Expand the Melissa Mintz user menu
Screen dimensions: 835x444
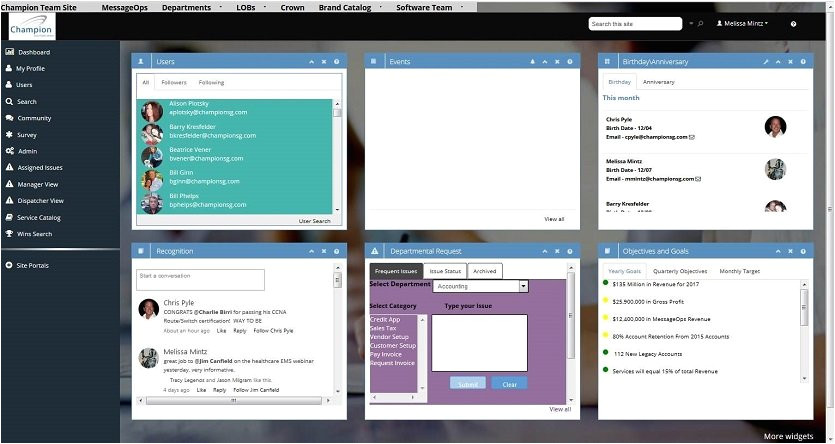click(x=742, y=23)
